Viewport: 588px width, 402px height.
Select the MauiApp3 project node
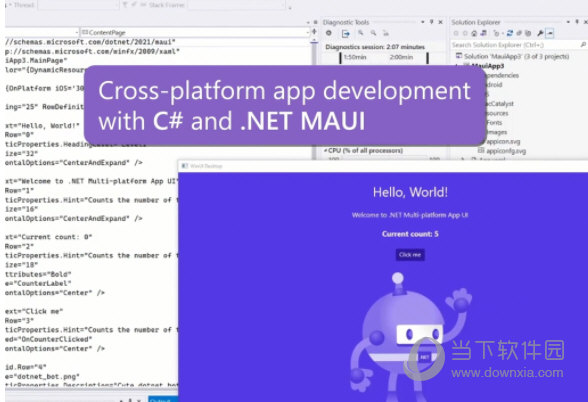click(488, 66)
